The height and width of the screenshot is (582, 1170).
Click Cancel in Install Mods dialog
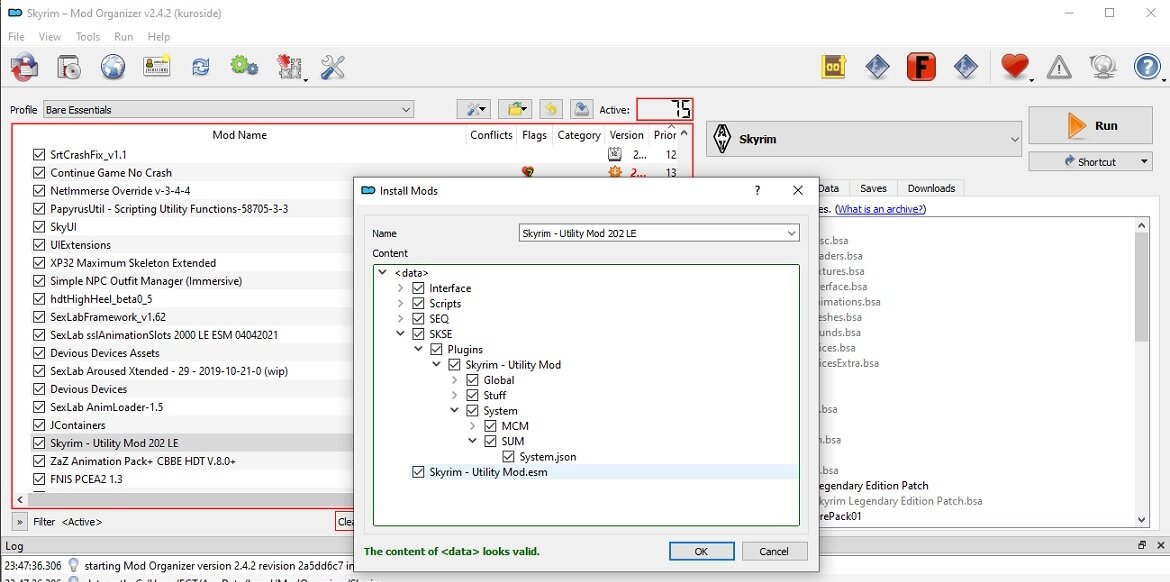pos(774,551)
